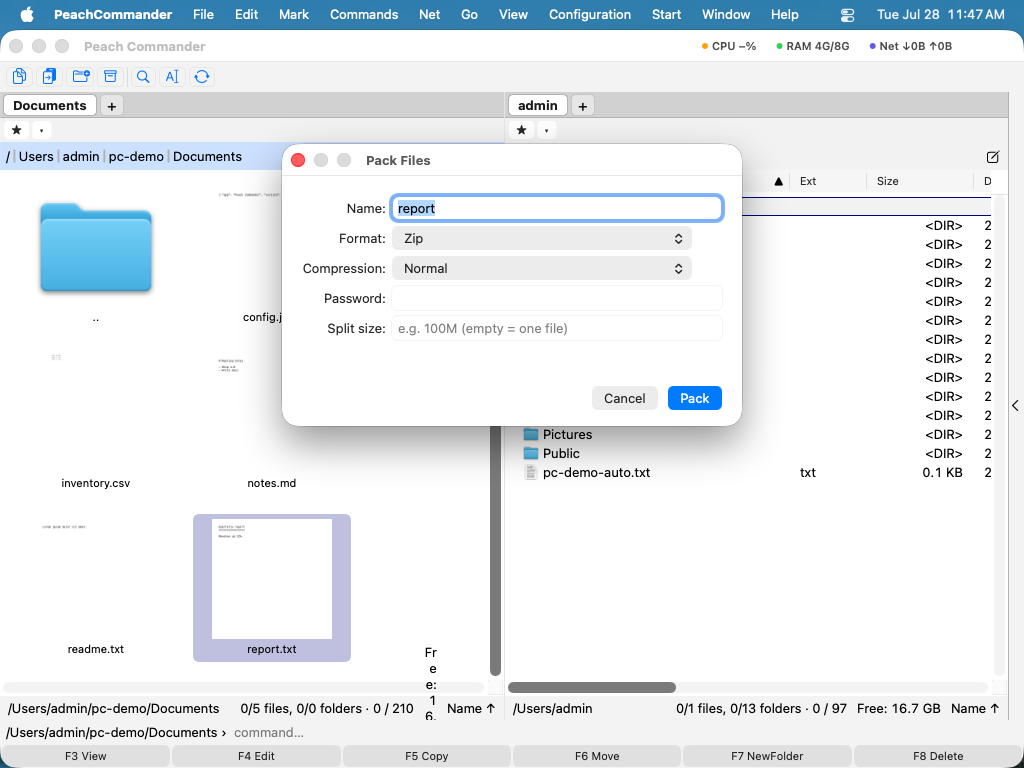The height and width of the screenshot is (768, 1024).
Task: Select notes.md in Documents panel
Action: point(272,483)
